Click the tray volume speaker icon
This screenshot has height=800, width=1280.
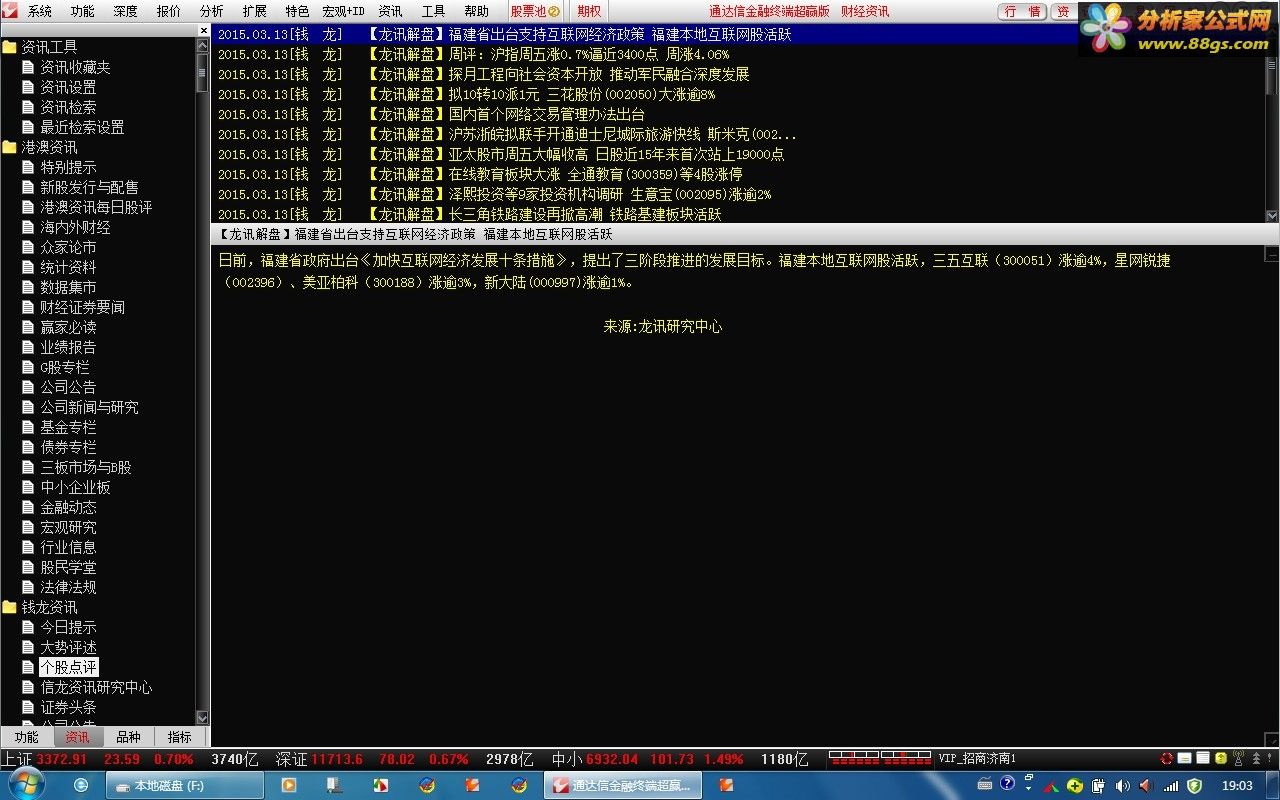1122,786
